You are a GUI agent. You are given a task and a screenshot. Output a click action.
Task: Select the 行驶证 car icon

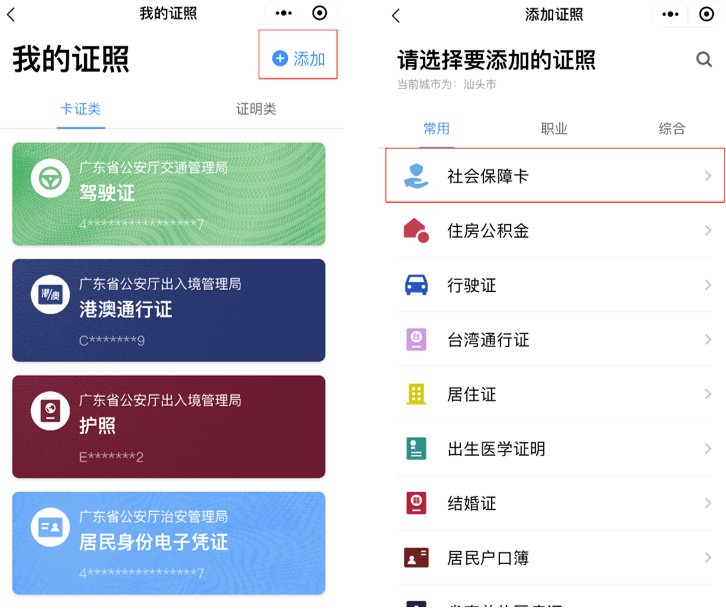[416, 286]
